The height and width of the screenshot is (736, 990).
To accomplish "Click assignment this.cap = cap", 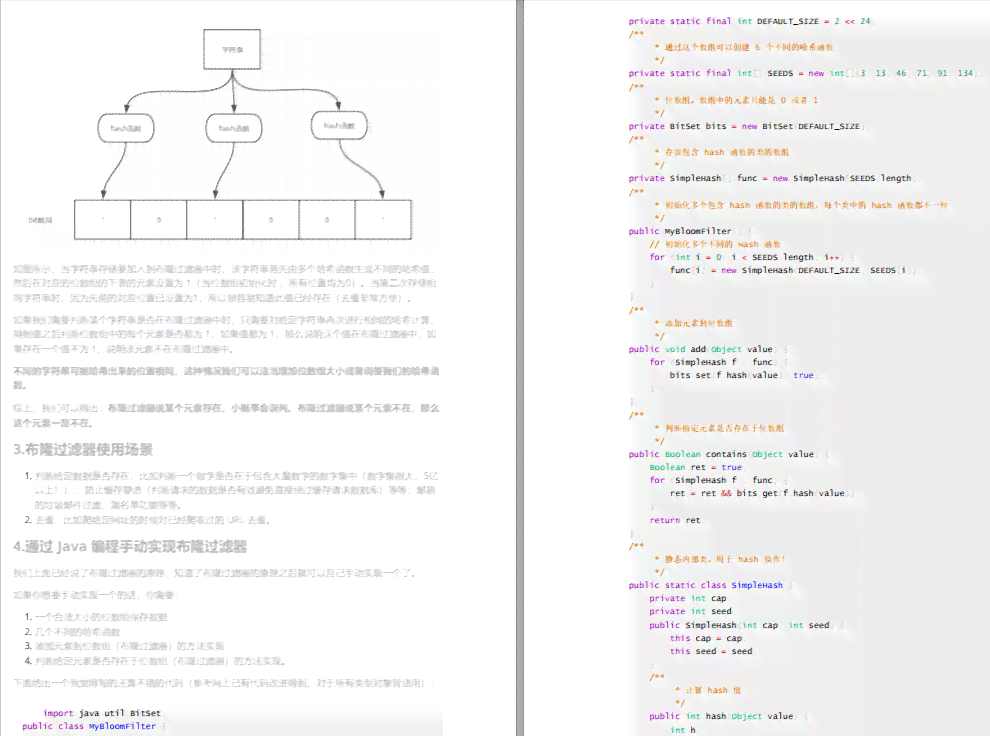I will [706, 638].
